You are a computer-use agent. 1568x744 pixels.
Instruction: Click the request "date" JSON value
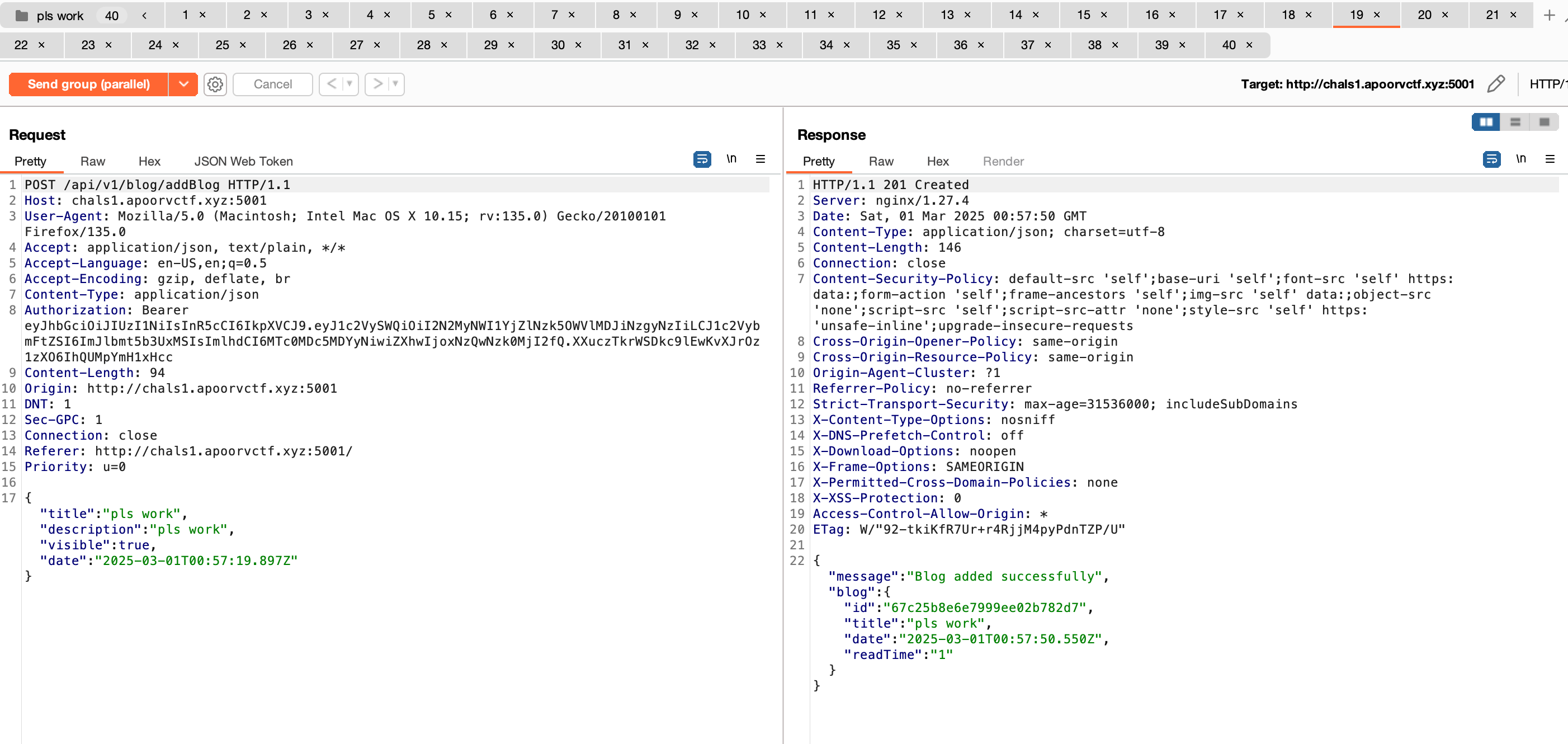point(196,561)
